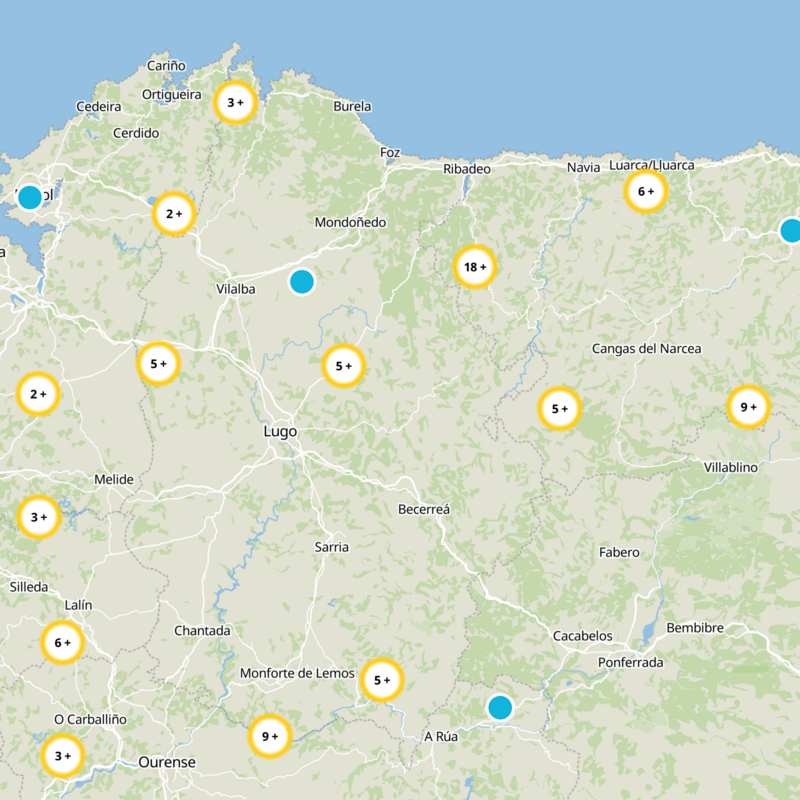Click the Navia town label
800x800 pixels.
[x=584, y=167]
